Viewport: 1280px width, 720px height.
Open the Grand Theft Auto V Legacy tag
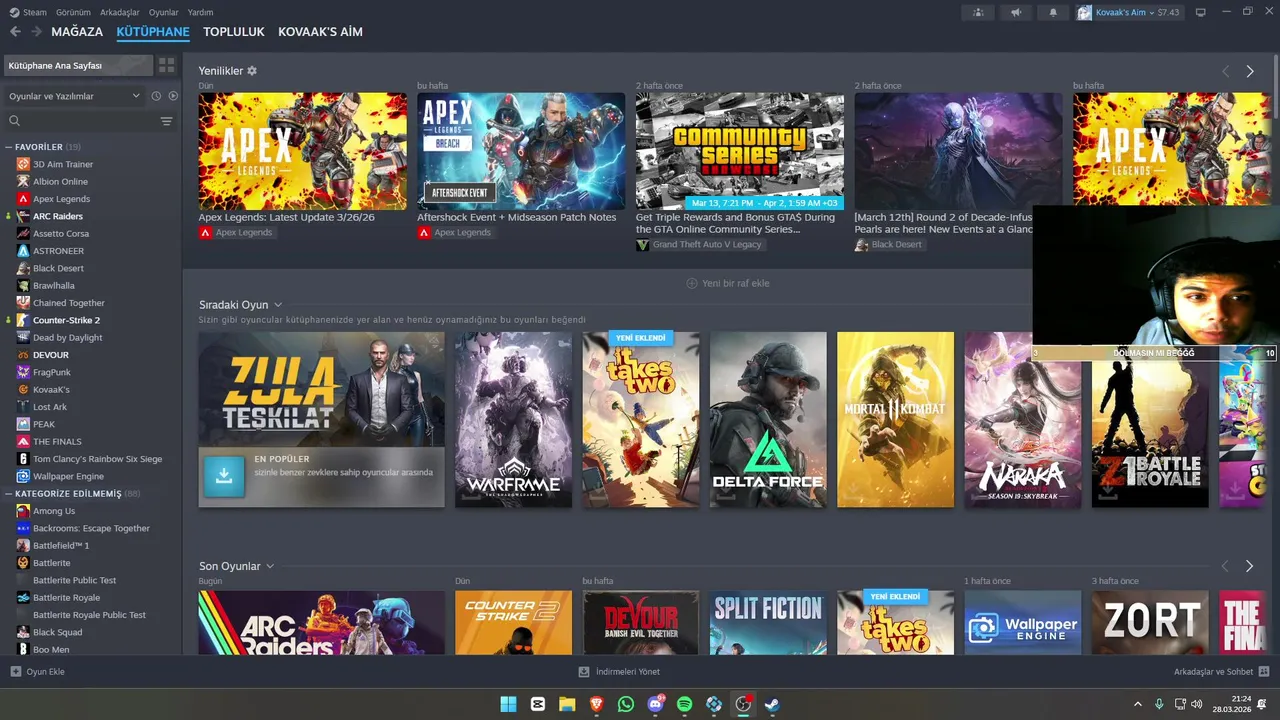(x=699, y=244)
